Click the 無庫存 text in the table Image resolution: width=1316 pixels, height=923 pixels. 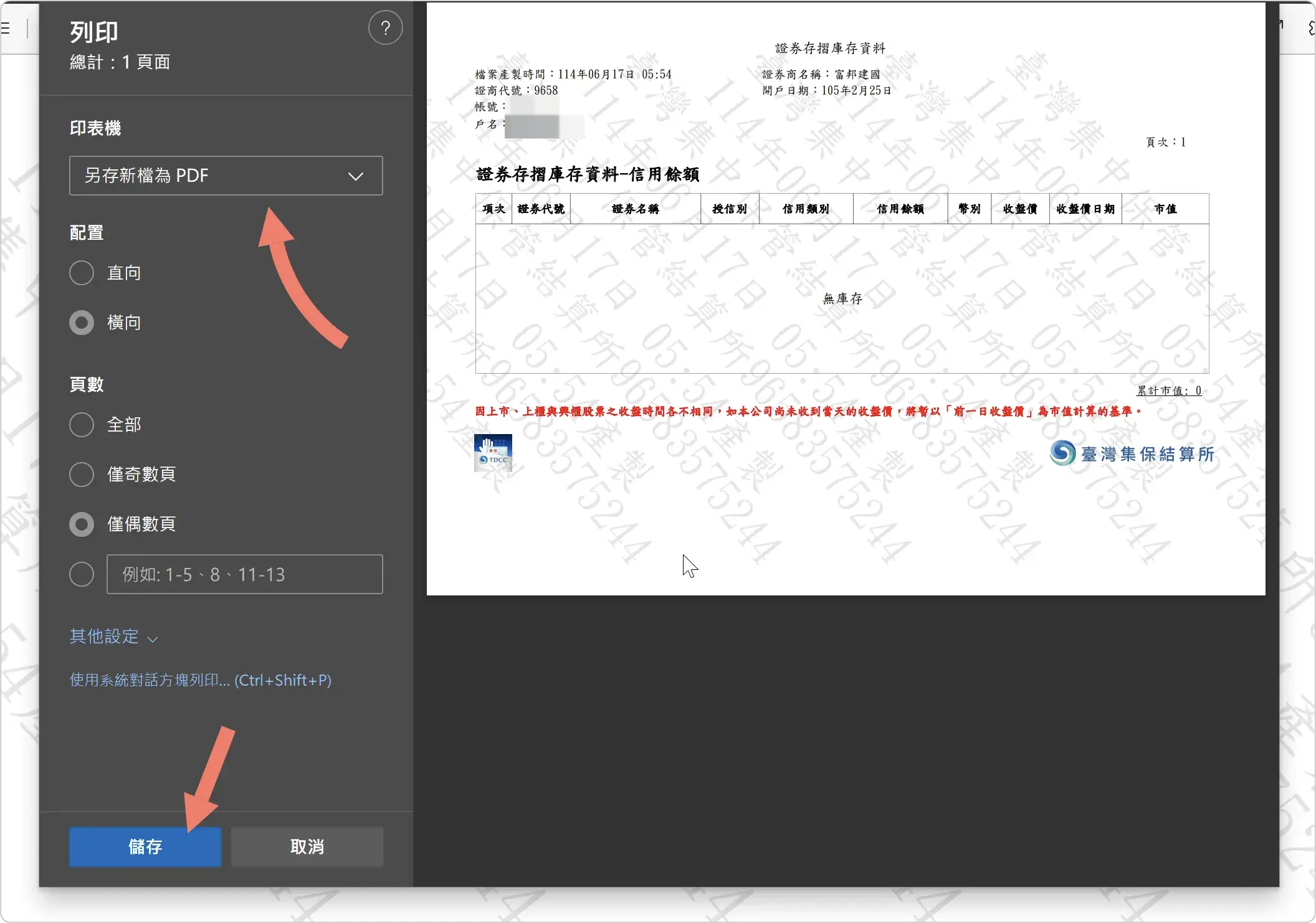tap(842, 299)
